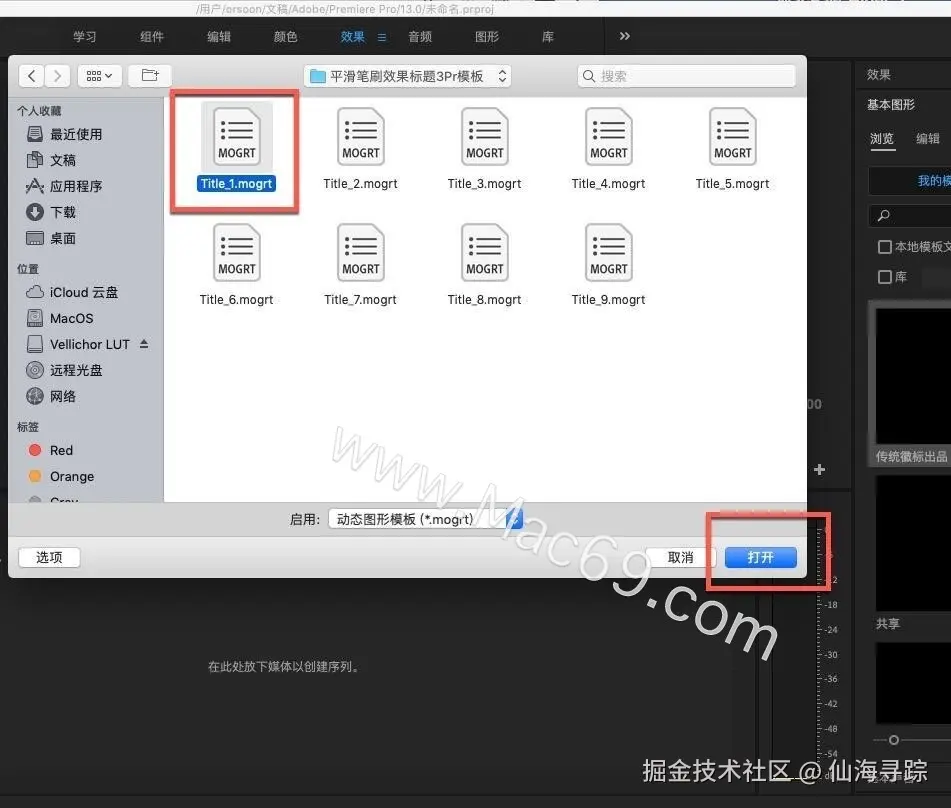The height and width of the screenshot is (808, 951).
Task: Click the 取消 button
Action: point(680,557)
